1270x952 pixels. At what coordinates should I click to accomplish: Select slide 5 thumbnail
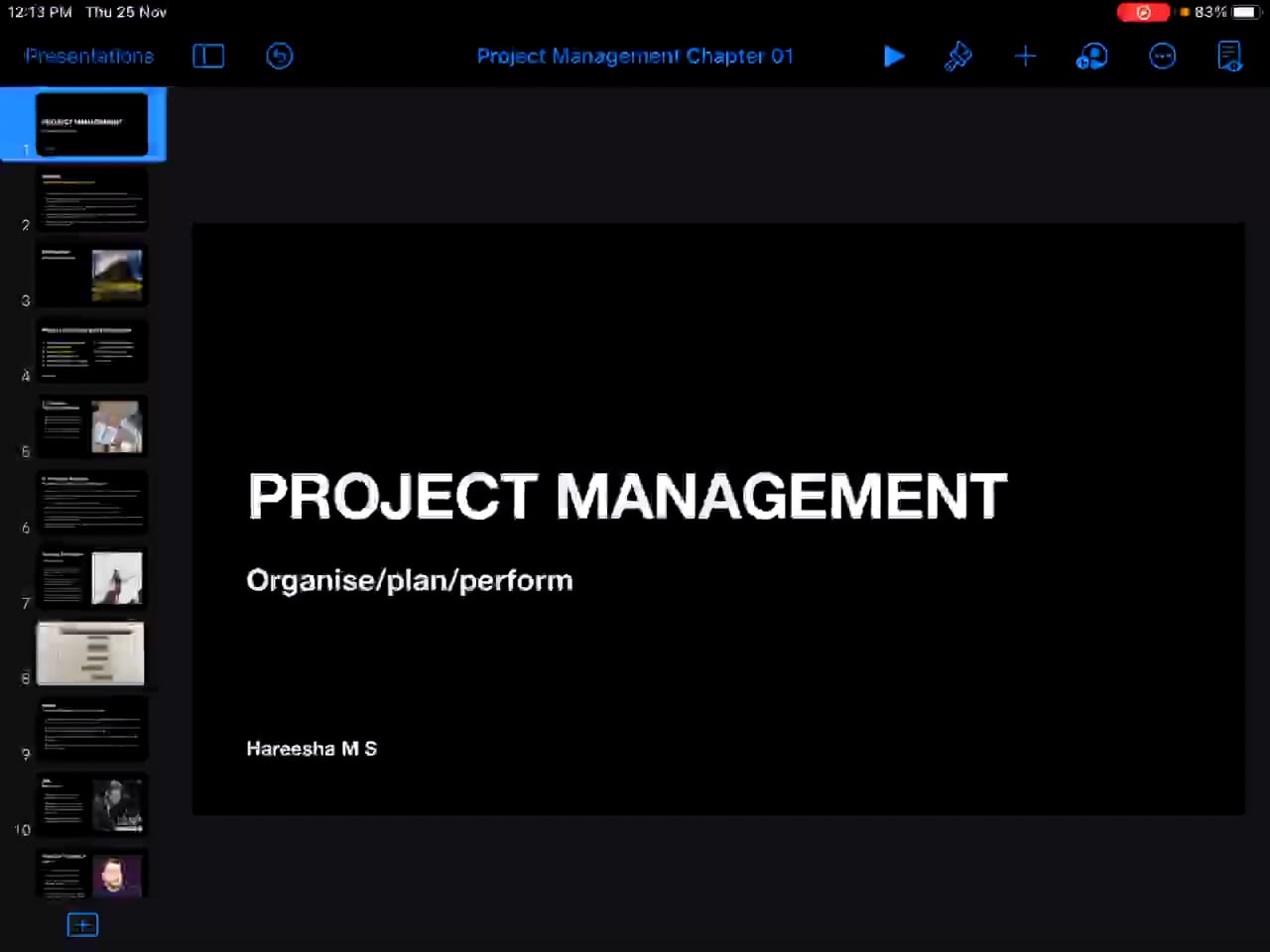pos(92,426)
